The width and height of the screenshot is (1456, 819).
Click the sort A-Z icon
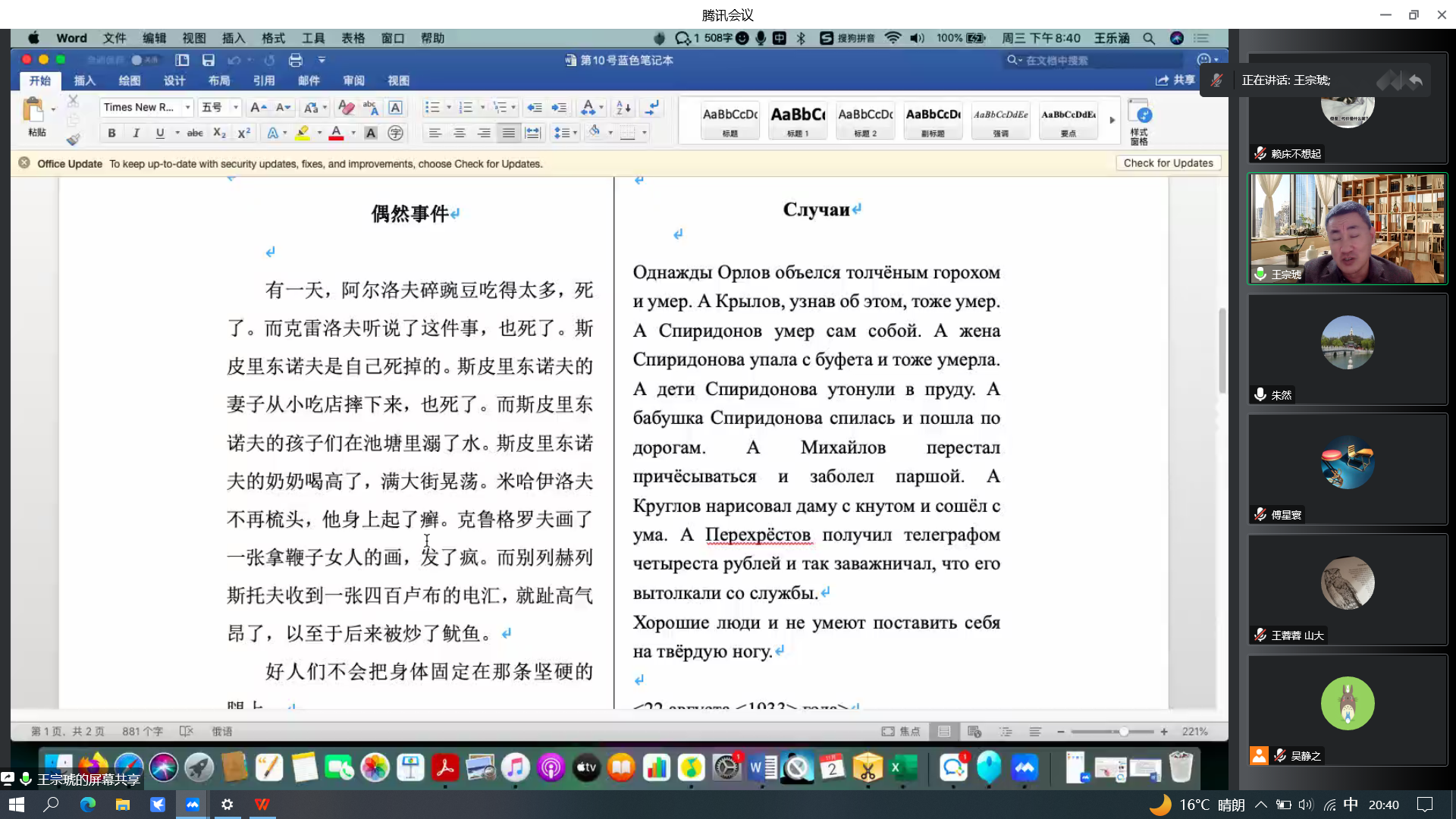[x=623, y=108]
